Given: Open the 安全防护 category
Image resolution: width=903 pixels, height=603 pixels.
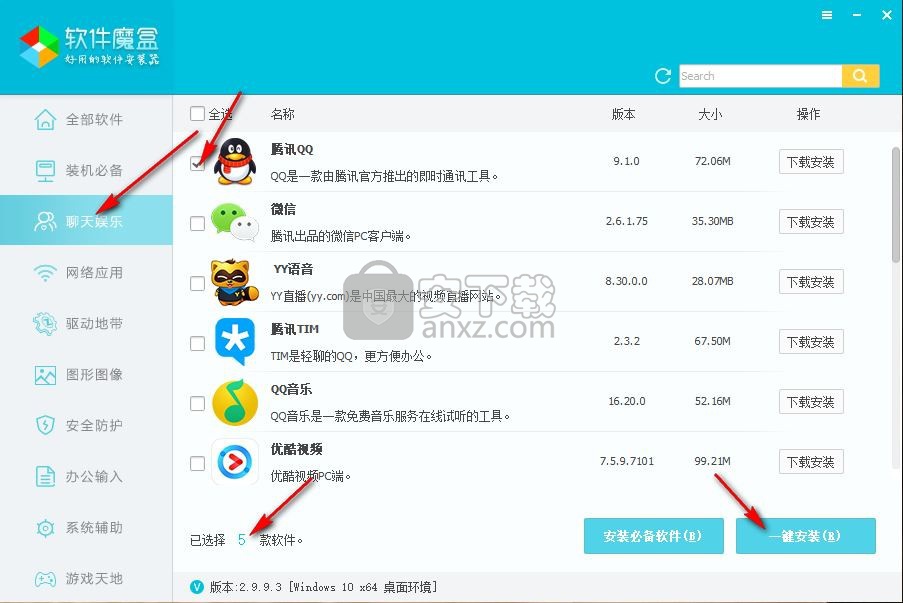Looking at the screenshot, I should 86,426.
